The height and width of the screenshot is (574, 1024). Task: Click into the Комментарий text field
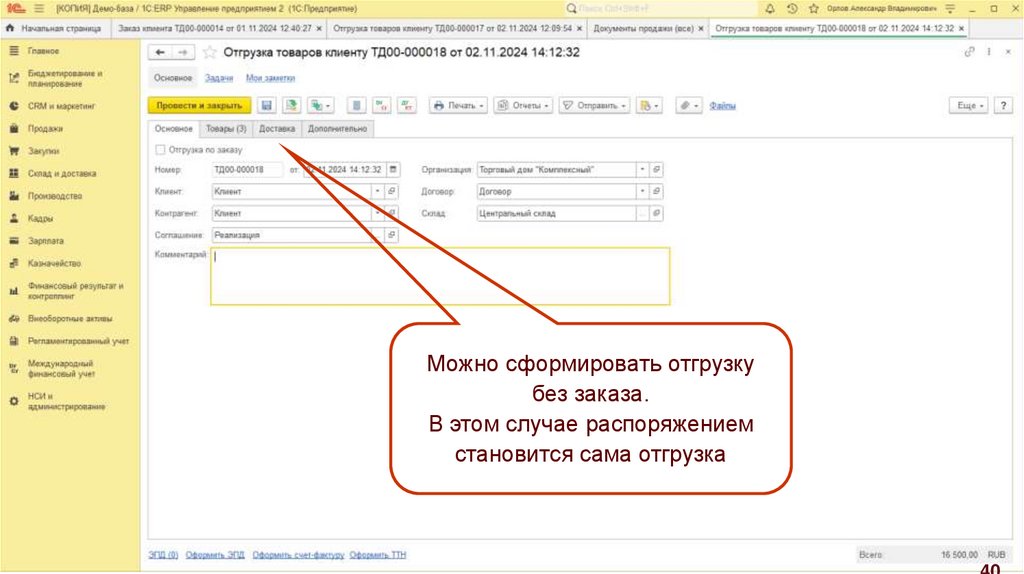click(x=439, y=275)
